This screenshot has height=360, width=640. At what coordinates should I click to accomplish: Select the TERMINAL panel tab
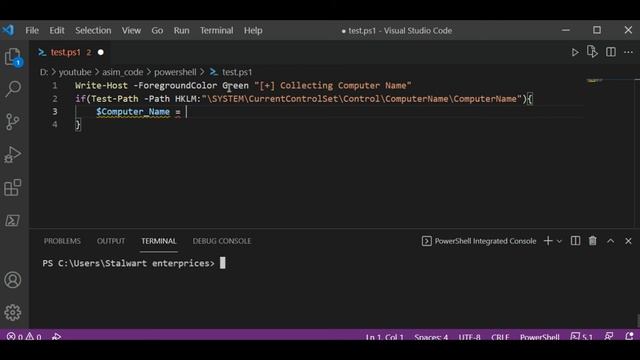pyautogui.click(x=159, y=241)
